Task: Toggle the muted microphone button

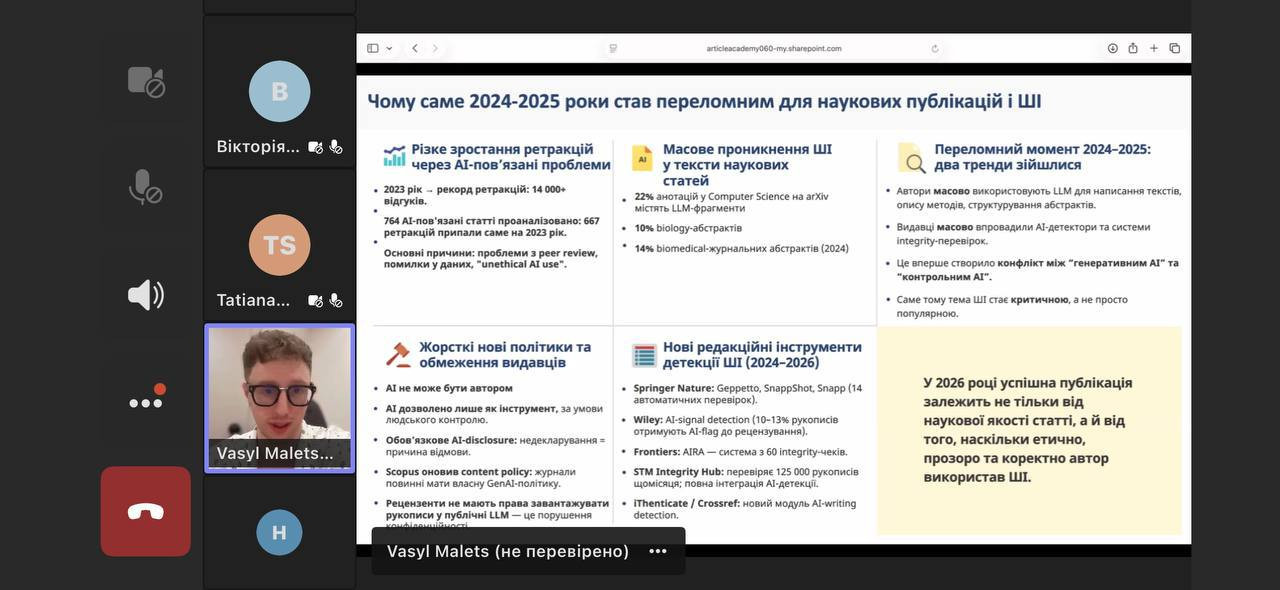Action: click(146, 187)
